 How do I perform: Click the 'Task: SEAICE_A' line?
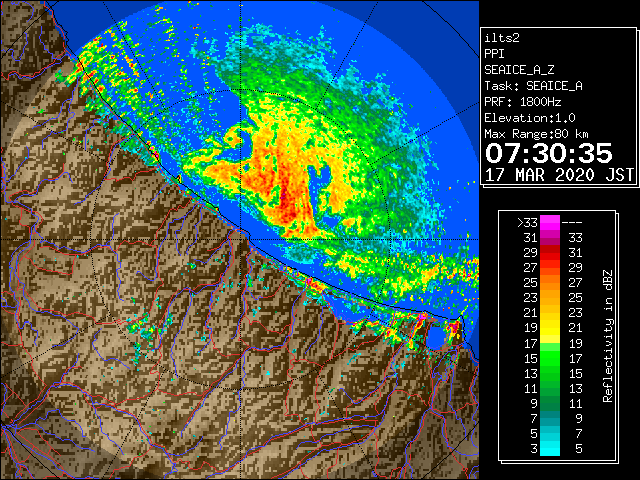(x=533, y=86)
